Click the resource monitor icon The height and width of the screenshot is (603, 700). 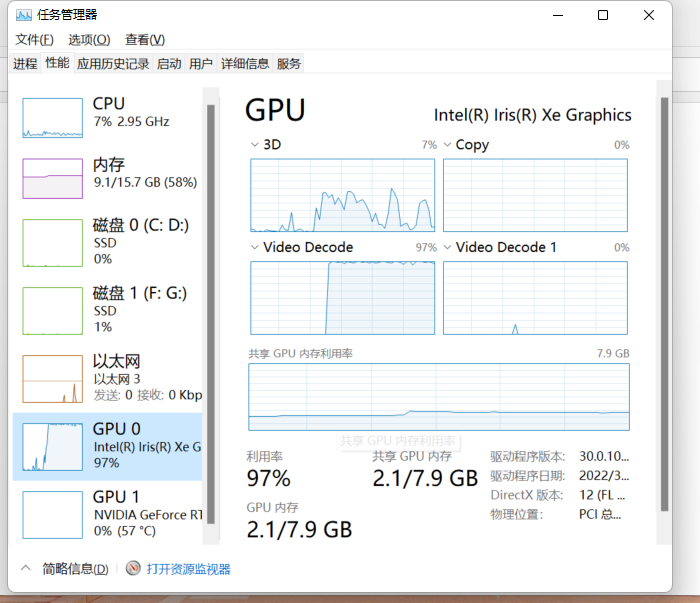tap(133, 568)
